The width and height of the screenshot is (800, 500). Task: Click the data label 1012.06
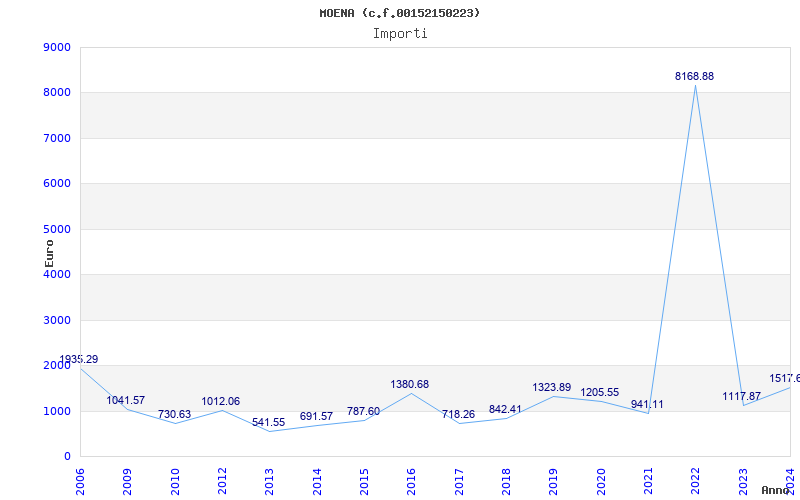point(220,402)
